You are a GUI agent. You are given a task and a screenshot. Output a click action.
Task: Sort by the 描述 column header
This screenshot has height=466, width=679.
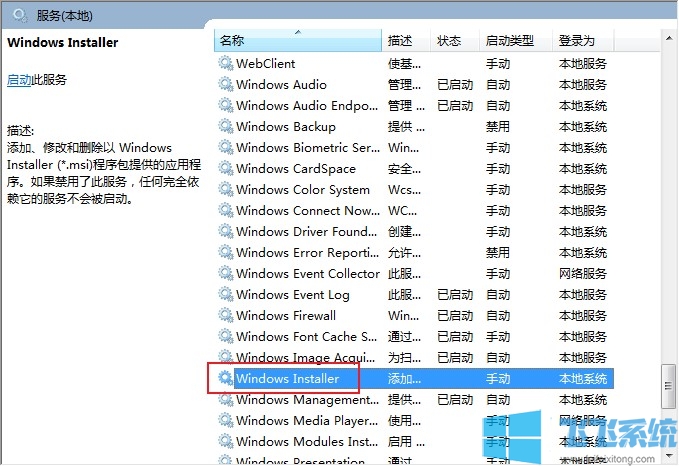pyautogui.click(x=406, y=41)
